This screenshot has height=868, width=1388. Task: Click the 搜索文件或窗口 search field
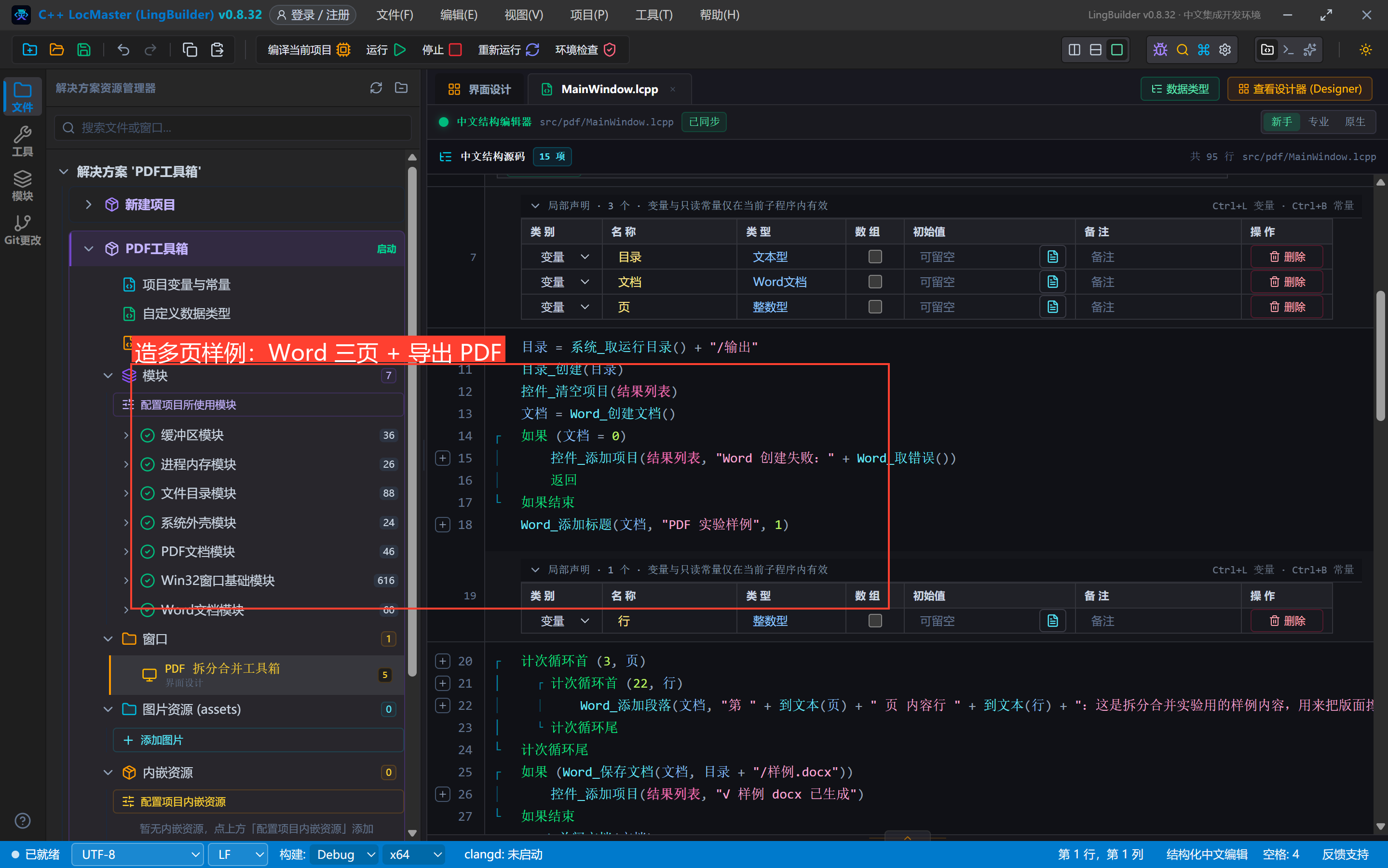(x=233, y=127)
